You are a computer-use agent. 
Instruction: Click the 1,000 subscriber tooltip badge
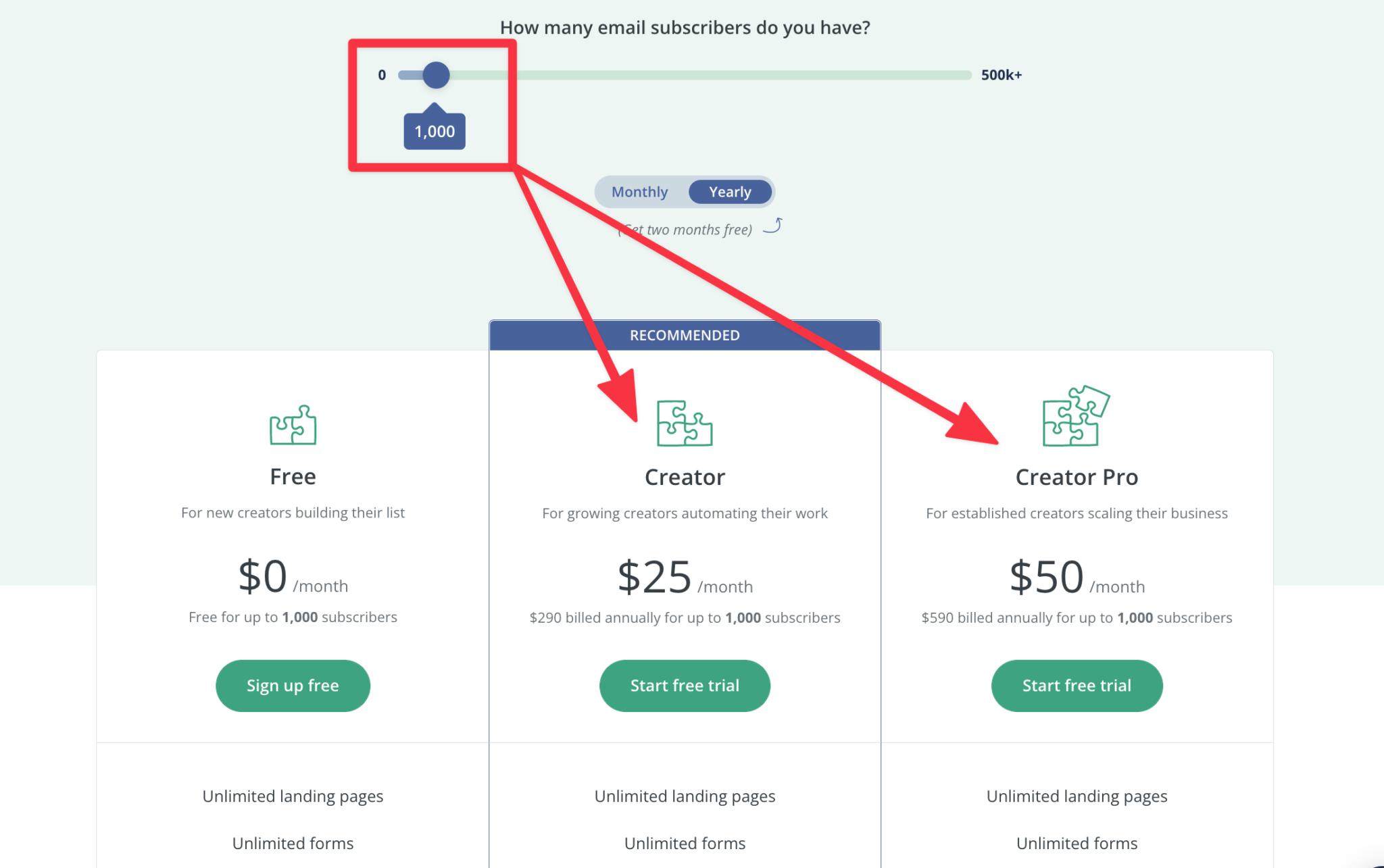[x=434, y=130]
